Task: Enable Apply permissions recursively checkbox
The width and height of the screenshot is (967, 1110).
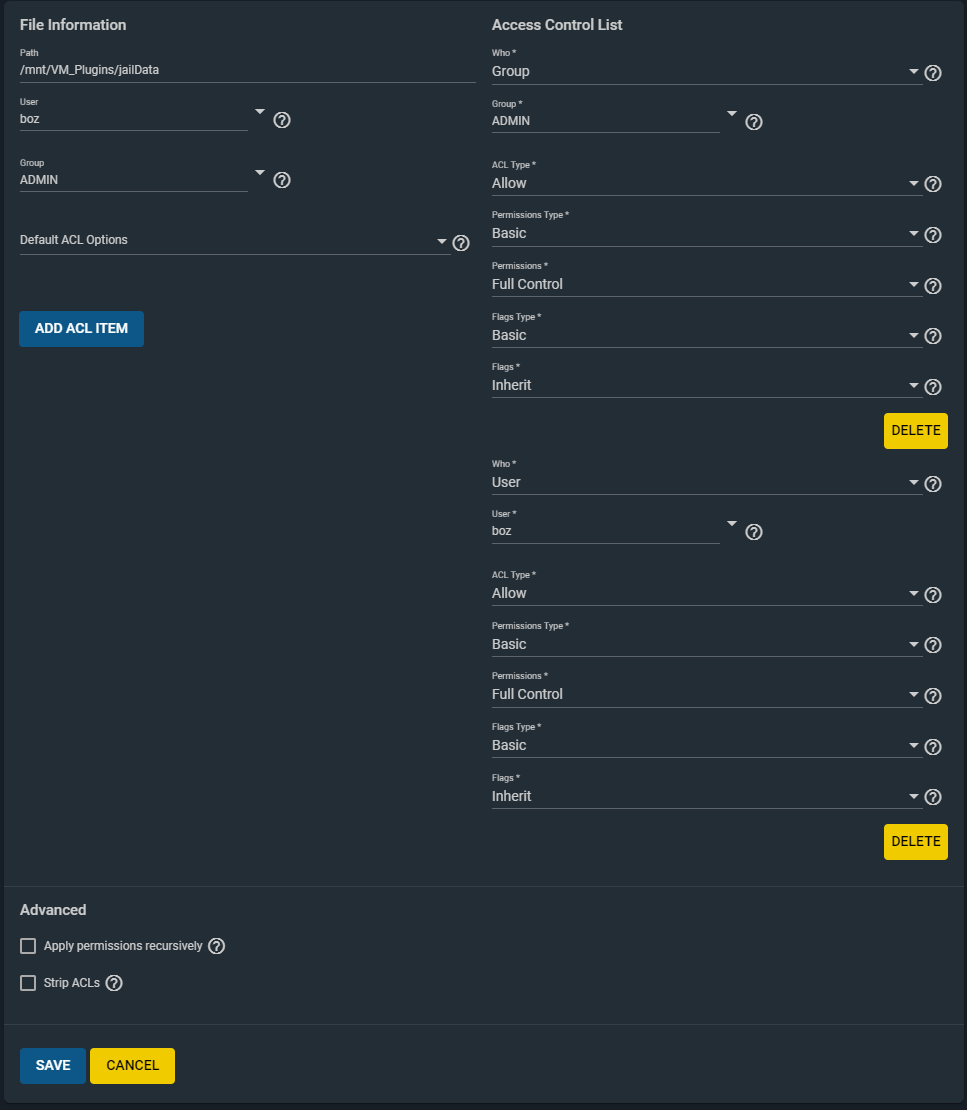Action: click(x=28, y=946)
